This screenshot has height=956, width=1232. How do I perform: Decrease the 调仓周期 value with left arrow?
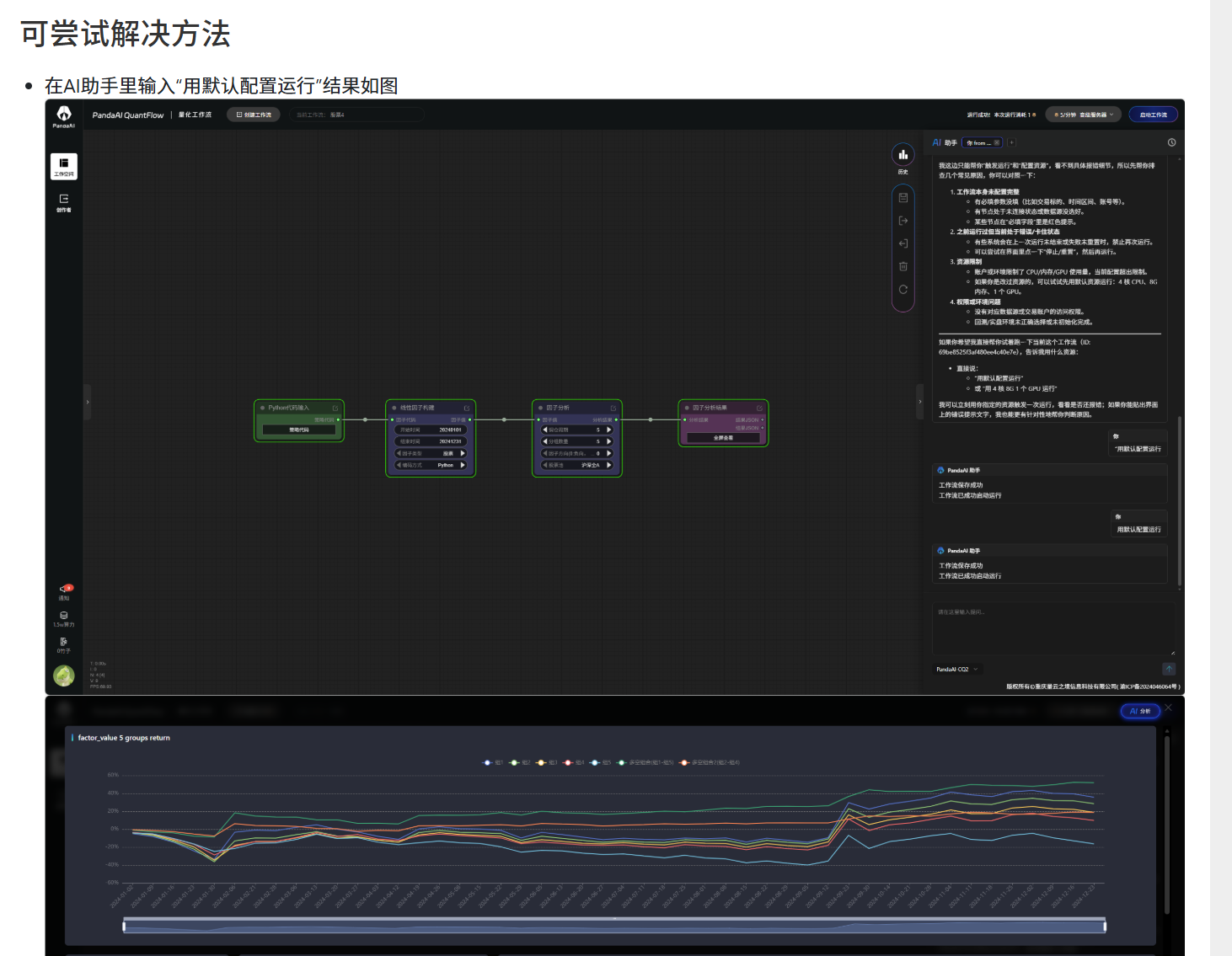(545, 430)
